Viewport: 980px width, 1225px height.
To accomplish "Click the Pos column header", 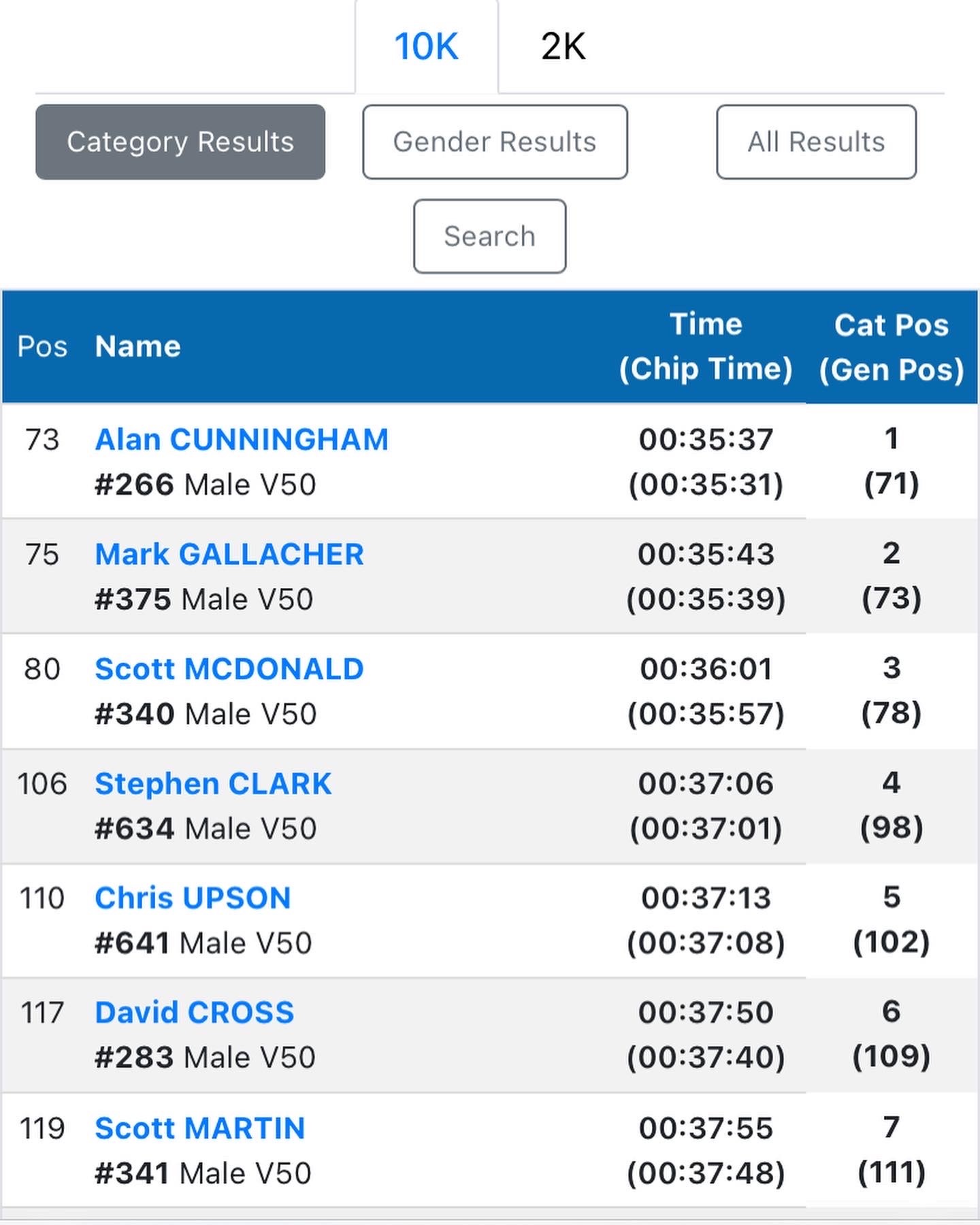I will coord(42,346).
